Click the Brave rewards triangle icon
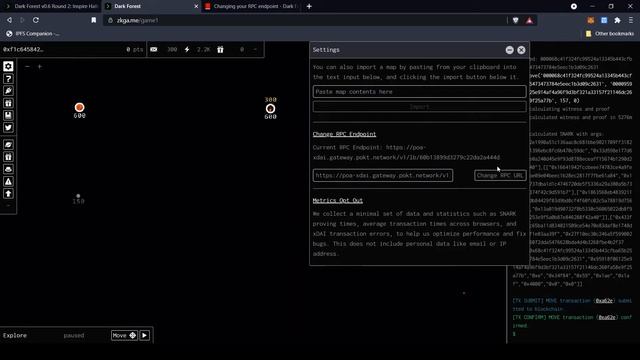The height and width of the screenshot is (360, 640). coord(529,20)
